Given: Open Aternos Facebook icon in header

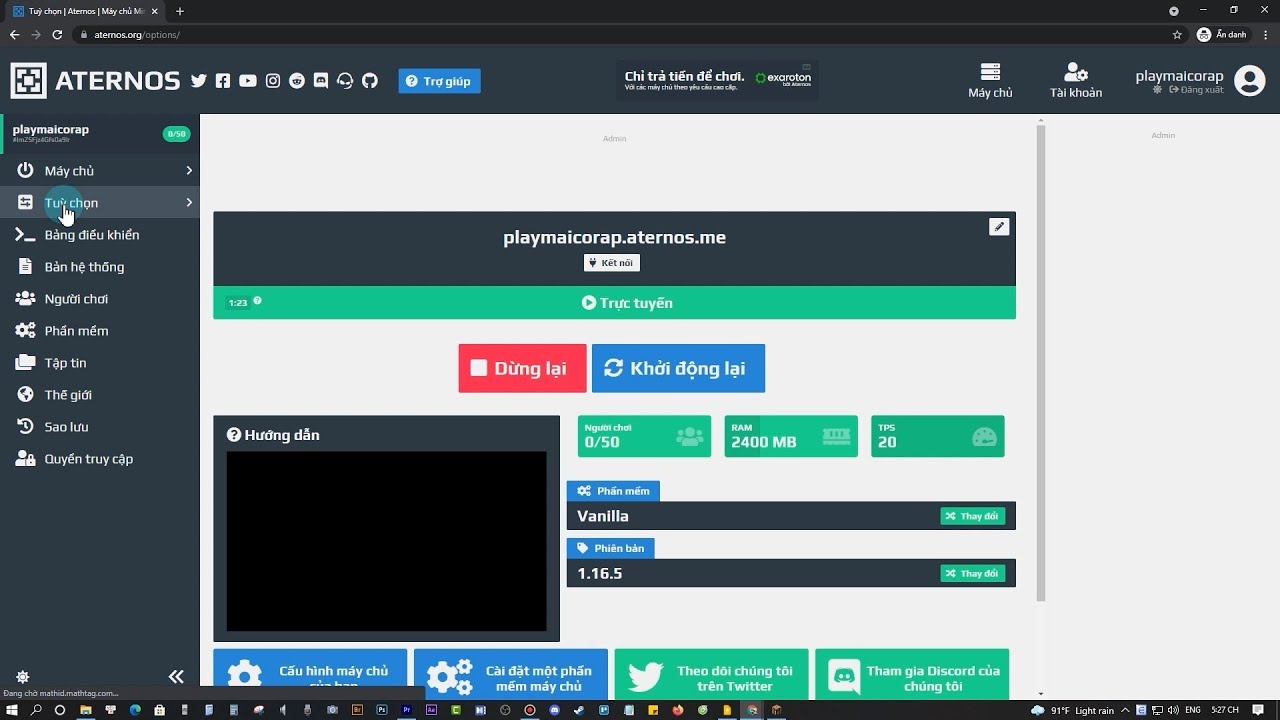Looking at the screenshot, I should click(223, 81).
